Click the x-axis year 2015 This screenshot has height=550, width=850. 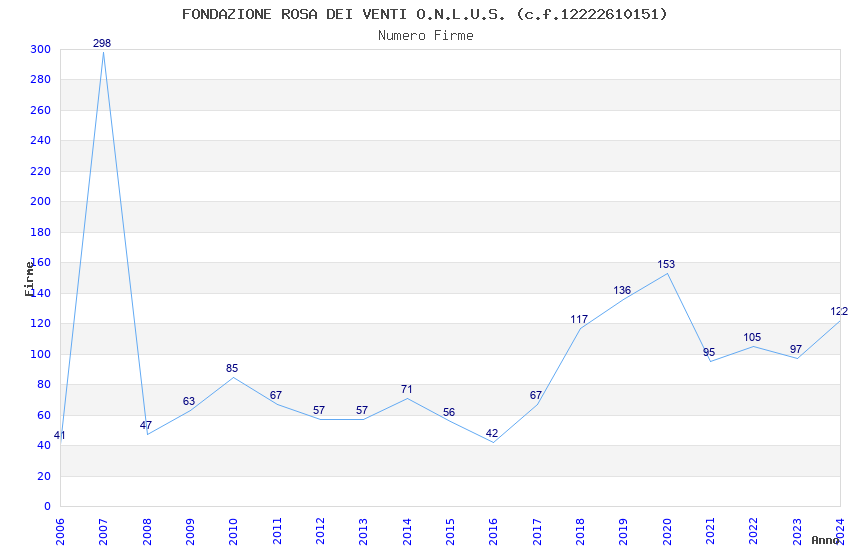450,531
